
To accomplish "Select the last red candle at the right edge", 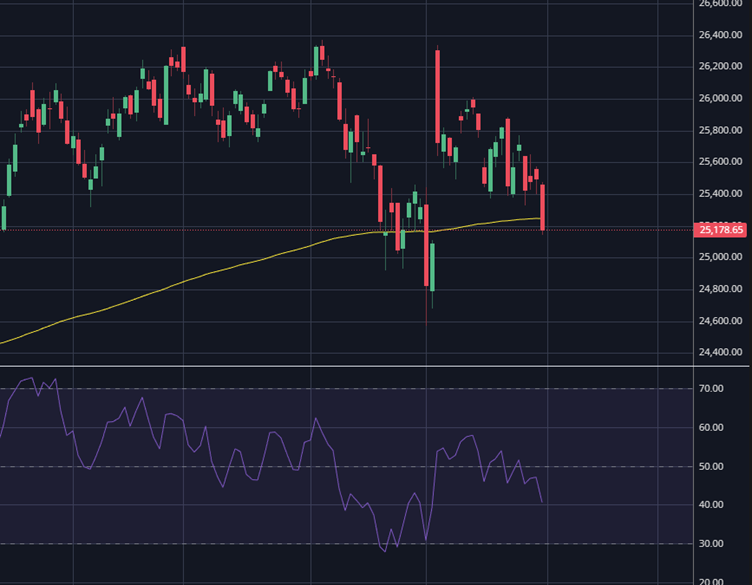I will click(543, 207).
